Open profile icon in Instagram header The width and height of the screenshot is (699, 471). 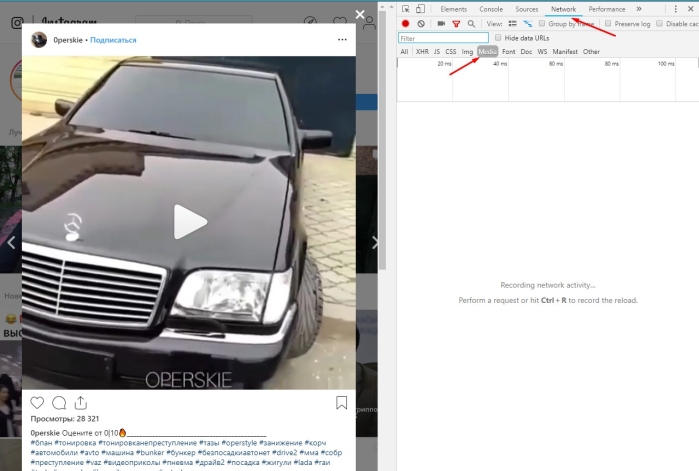click(x=369, y=23)
